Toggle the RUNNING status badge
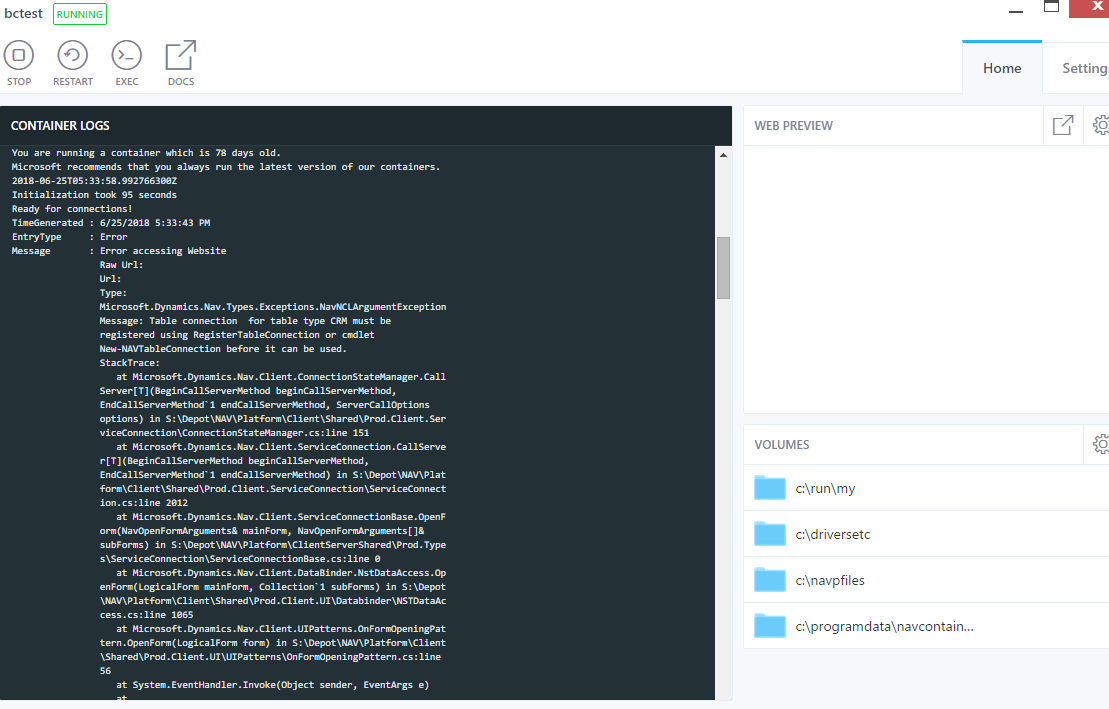The height and width of the screenshot is (709, 1109). (79, 14)
